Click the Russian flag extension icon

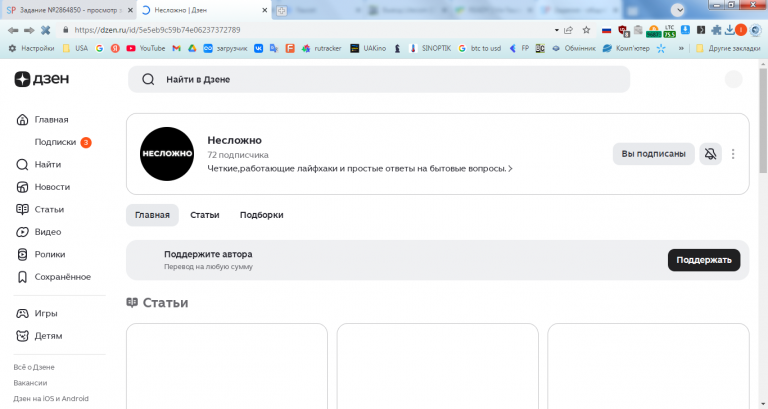pyautogui.click(x=606, y=30)
